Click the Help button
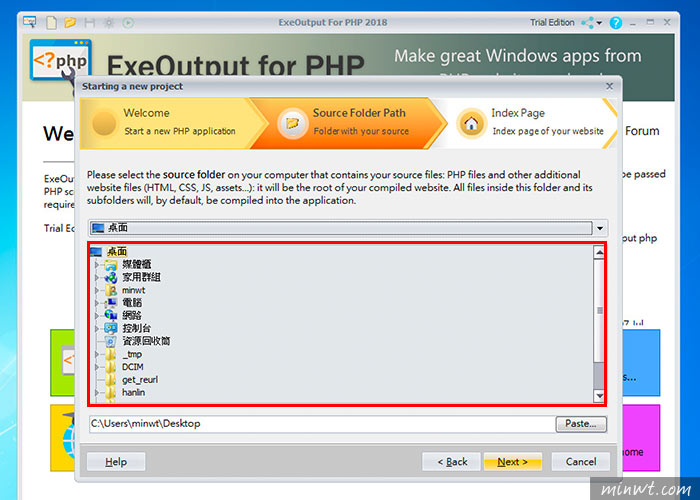Image resolution: width=700 pixels, height=500 pixels. [x=116, y=462]
